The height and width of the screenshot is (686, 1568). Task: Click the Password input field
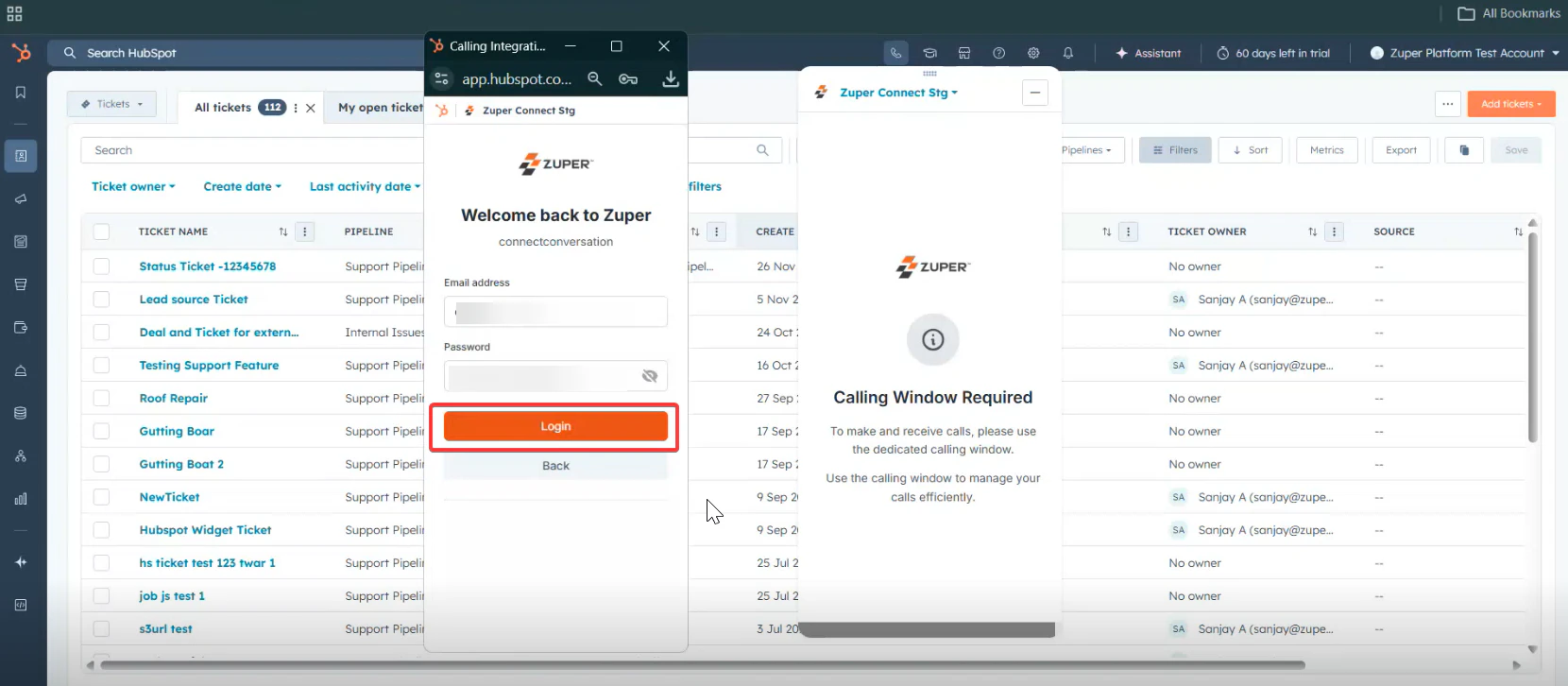click(555, 376)
